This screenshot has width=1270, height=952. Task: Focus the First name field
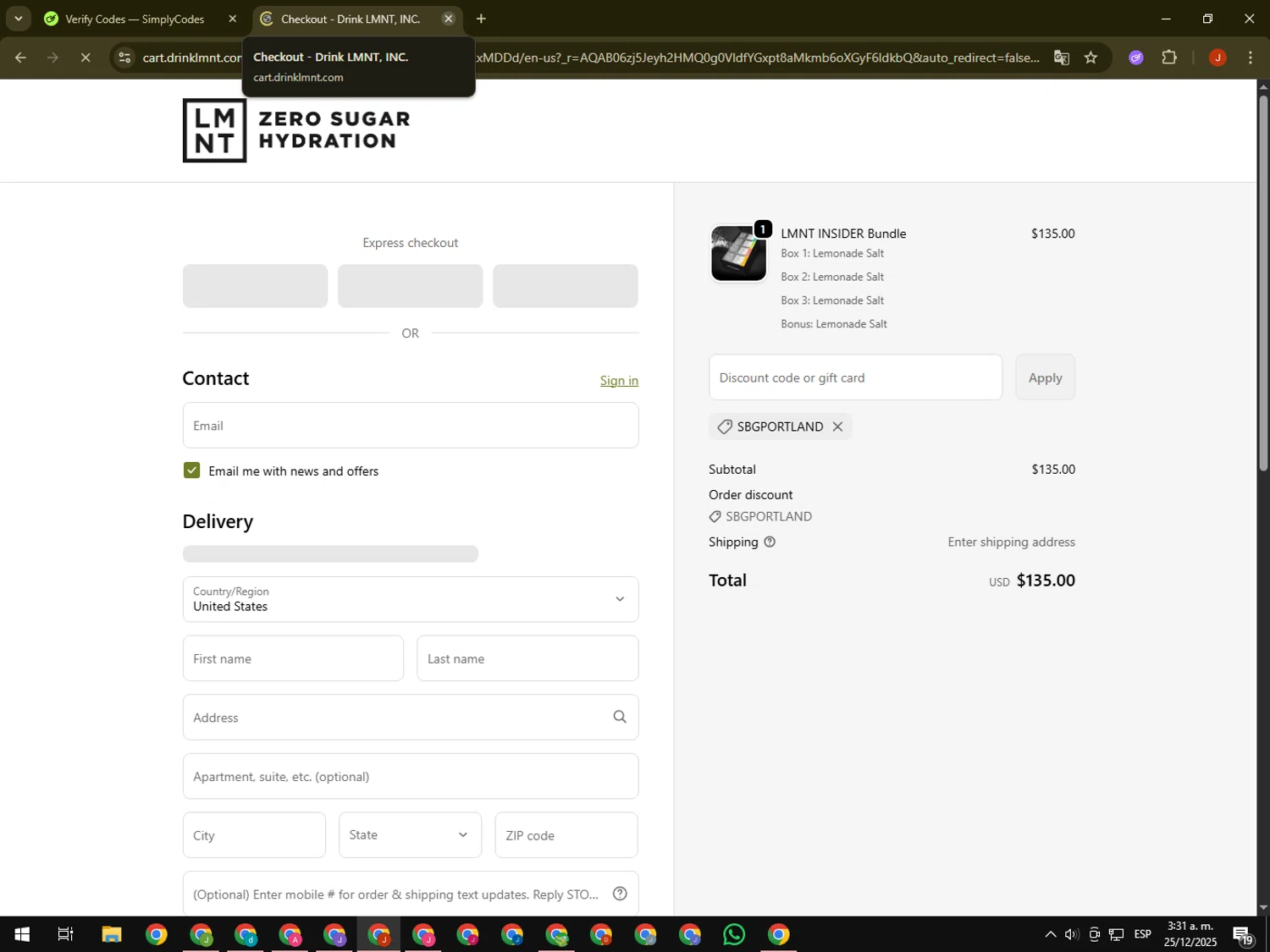pos(293,658)
